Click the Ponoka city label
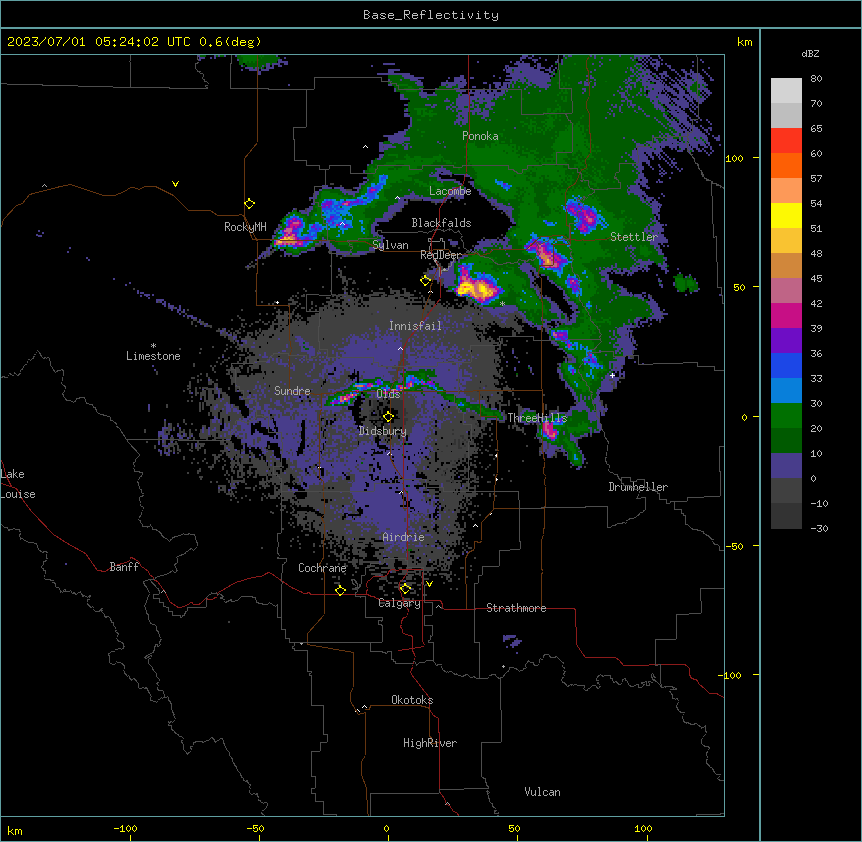This screenshot has width=862, height=842. tap(480, 136)
